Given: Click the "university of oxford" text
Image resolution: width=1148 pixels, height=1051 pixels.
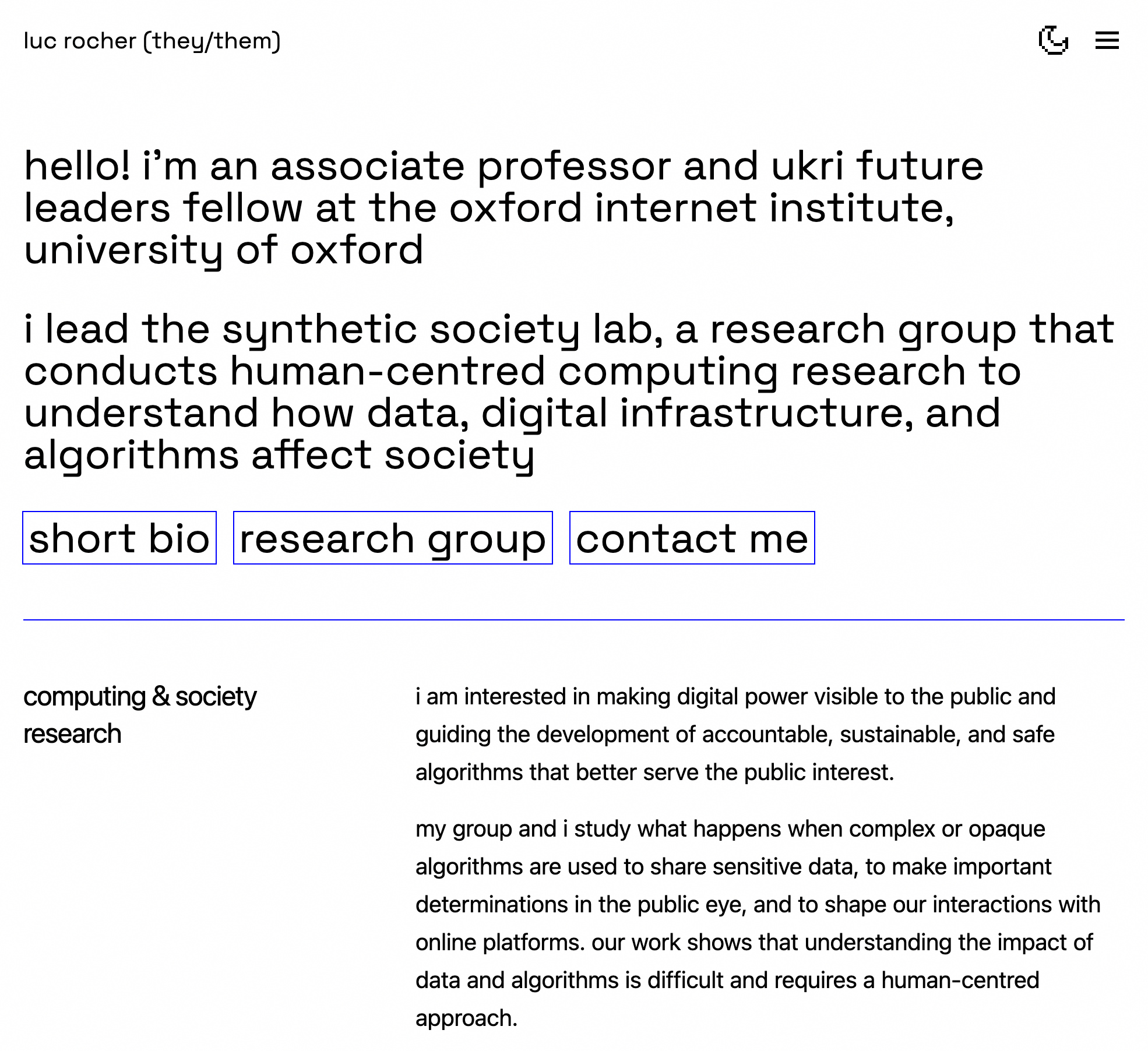Looking at the screenshot, I should coord(223,250).
